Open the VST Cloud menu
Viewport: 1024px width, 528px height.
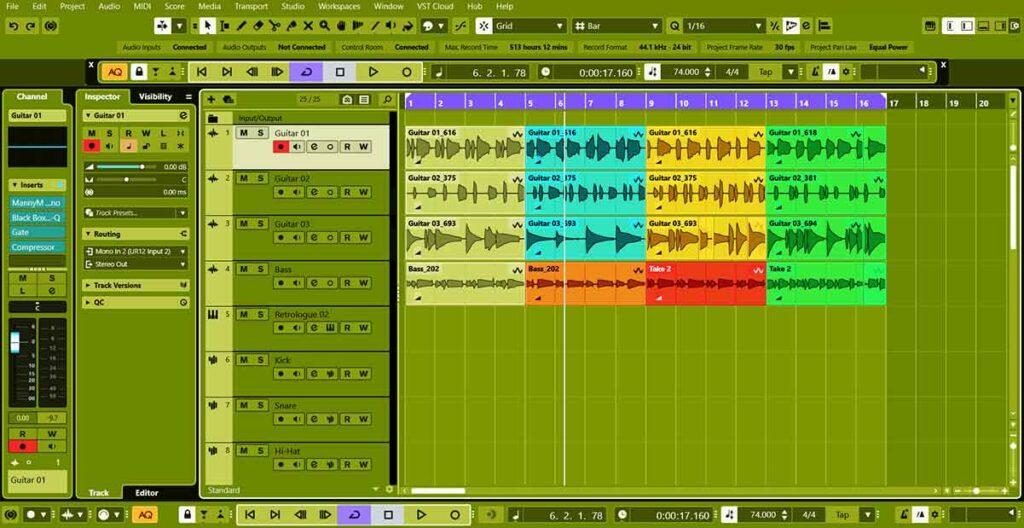pyautogui.click(x=436, y=6)
